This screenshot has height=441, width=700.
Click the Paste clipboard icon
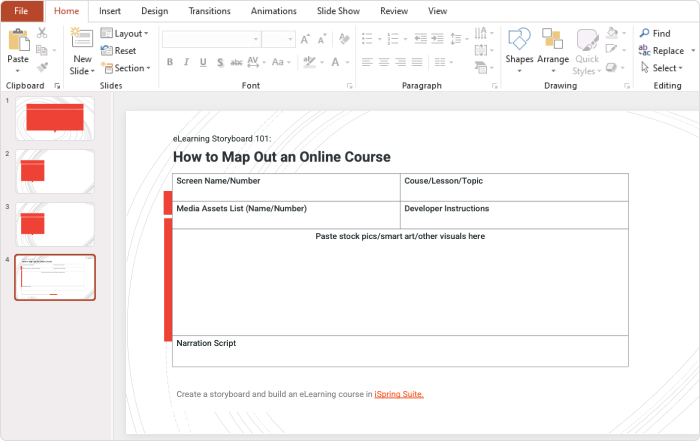19,40
